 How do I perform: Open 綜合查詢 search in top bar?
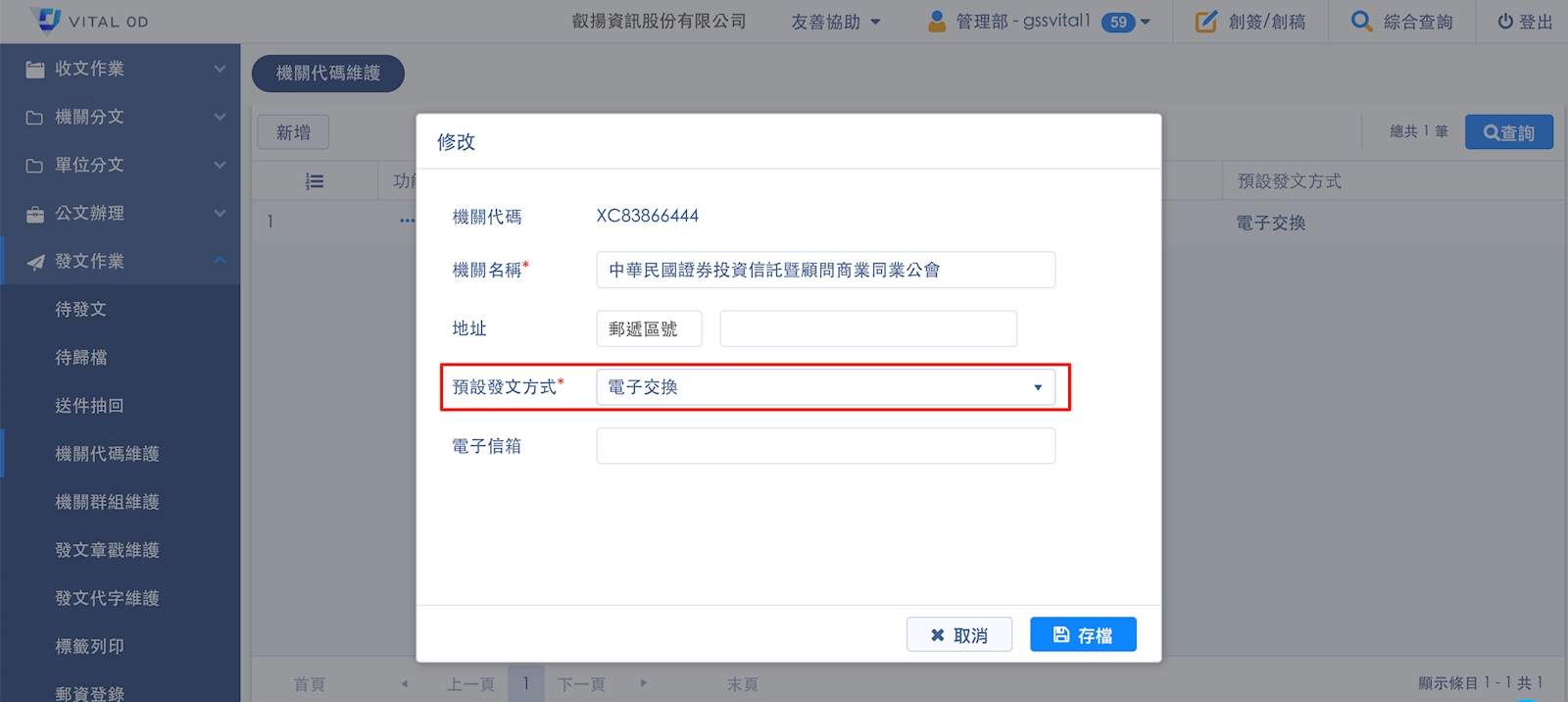(x=1401, y=22)
